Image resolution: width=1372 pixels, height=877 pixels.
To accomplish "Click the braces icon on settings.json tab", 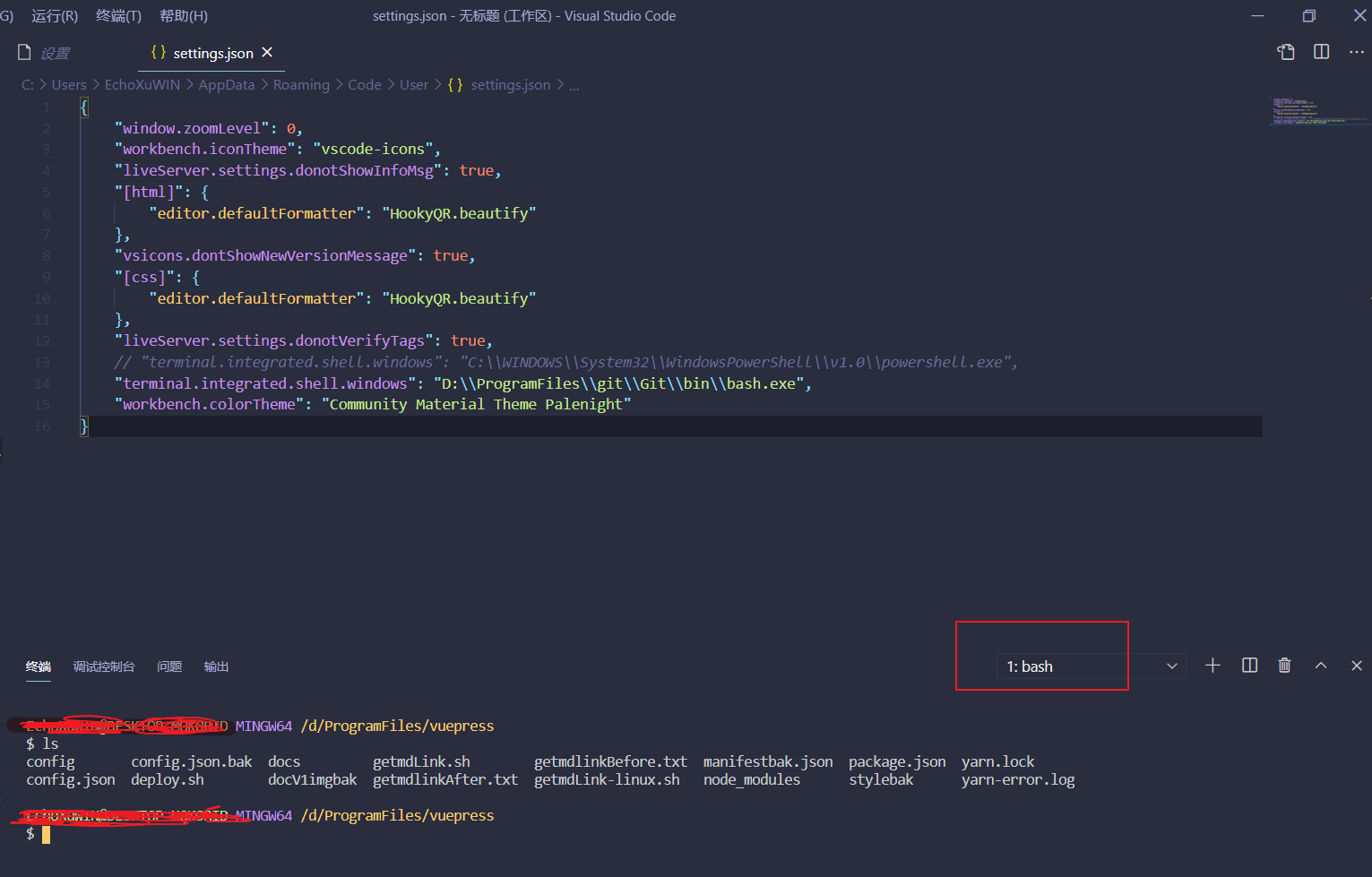I will (159, 53).
